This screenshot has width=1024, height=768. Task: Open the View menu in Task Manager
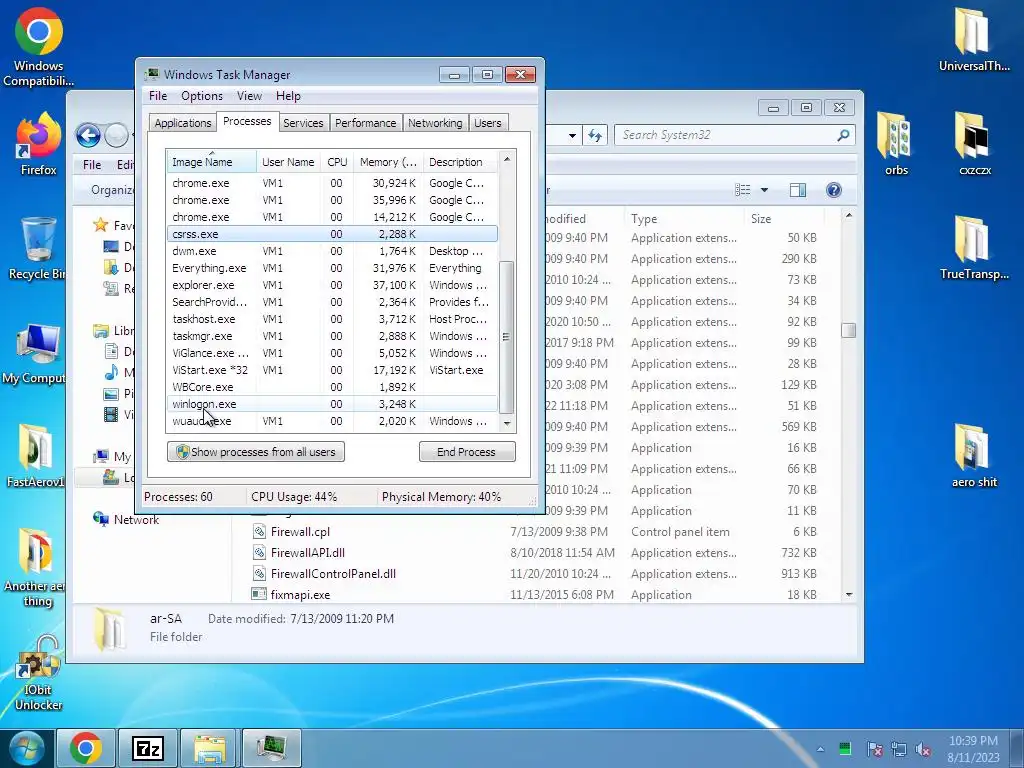[249, 96]
